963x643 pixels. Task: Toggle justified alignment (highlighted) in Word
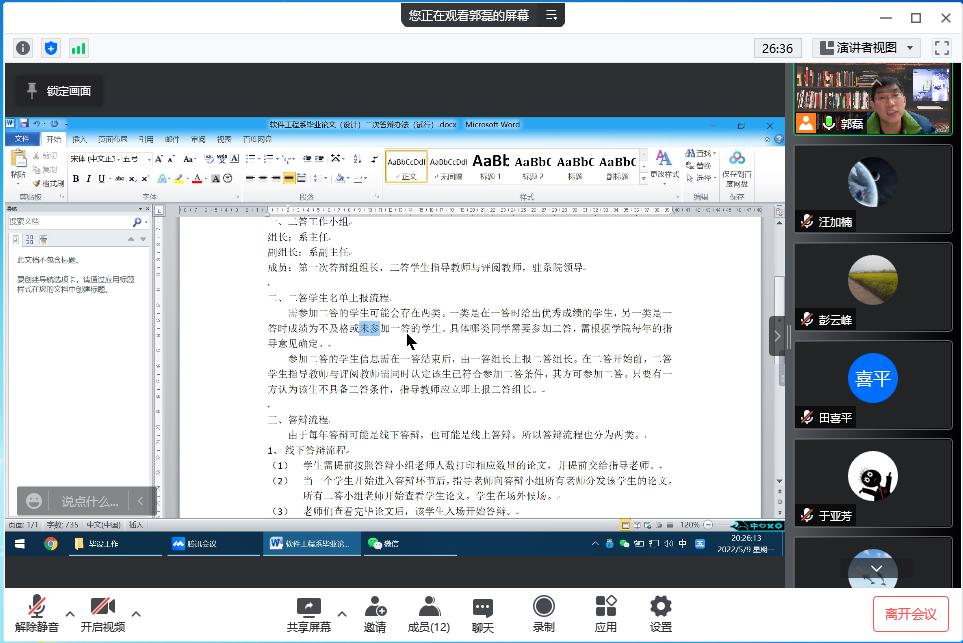(289, 178)
